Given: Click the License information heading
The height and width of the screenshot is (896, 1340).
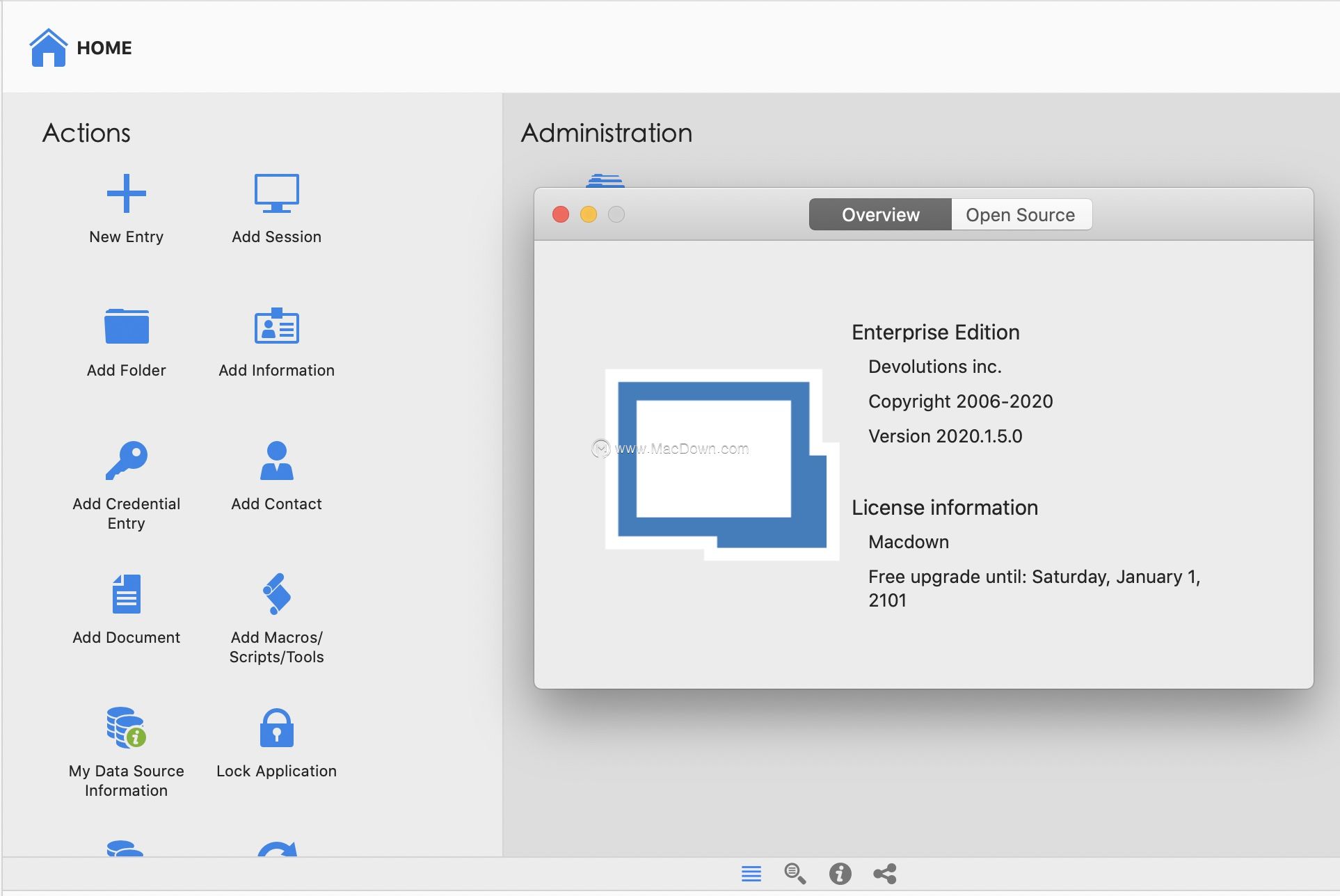Looking at the screenshot, I should click(945, 508).
